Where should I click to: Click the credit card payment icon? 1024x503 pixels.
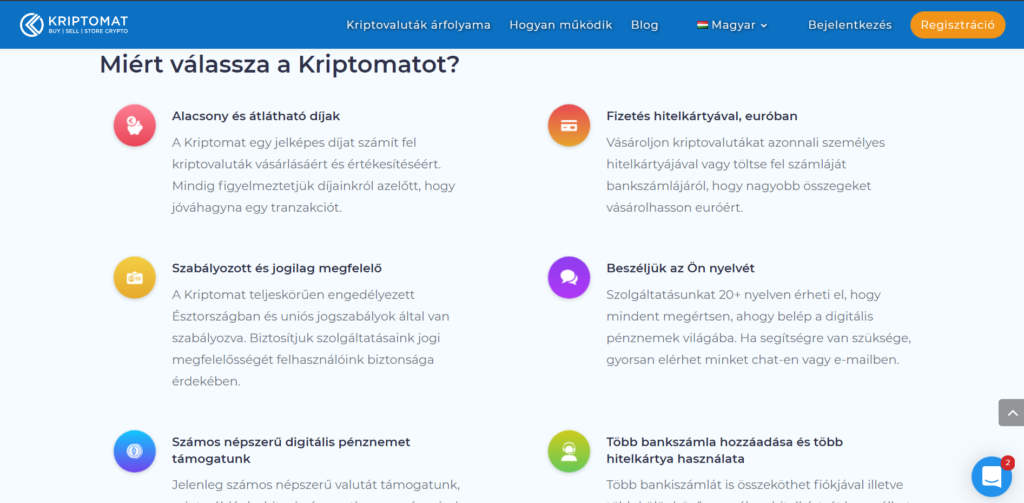569,125
